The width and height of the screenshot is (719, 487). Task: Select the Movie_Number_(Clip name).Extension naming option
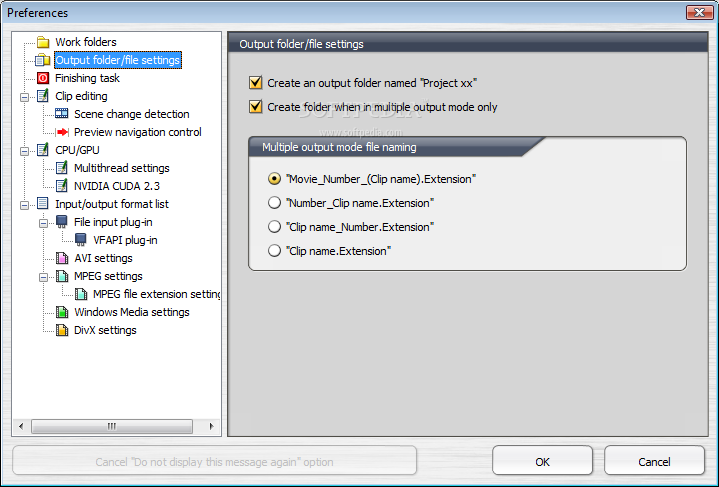coord(274,179)
